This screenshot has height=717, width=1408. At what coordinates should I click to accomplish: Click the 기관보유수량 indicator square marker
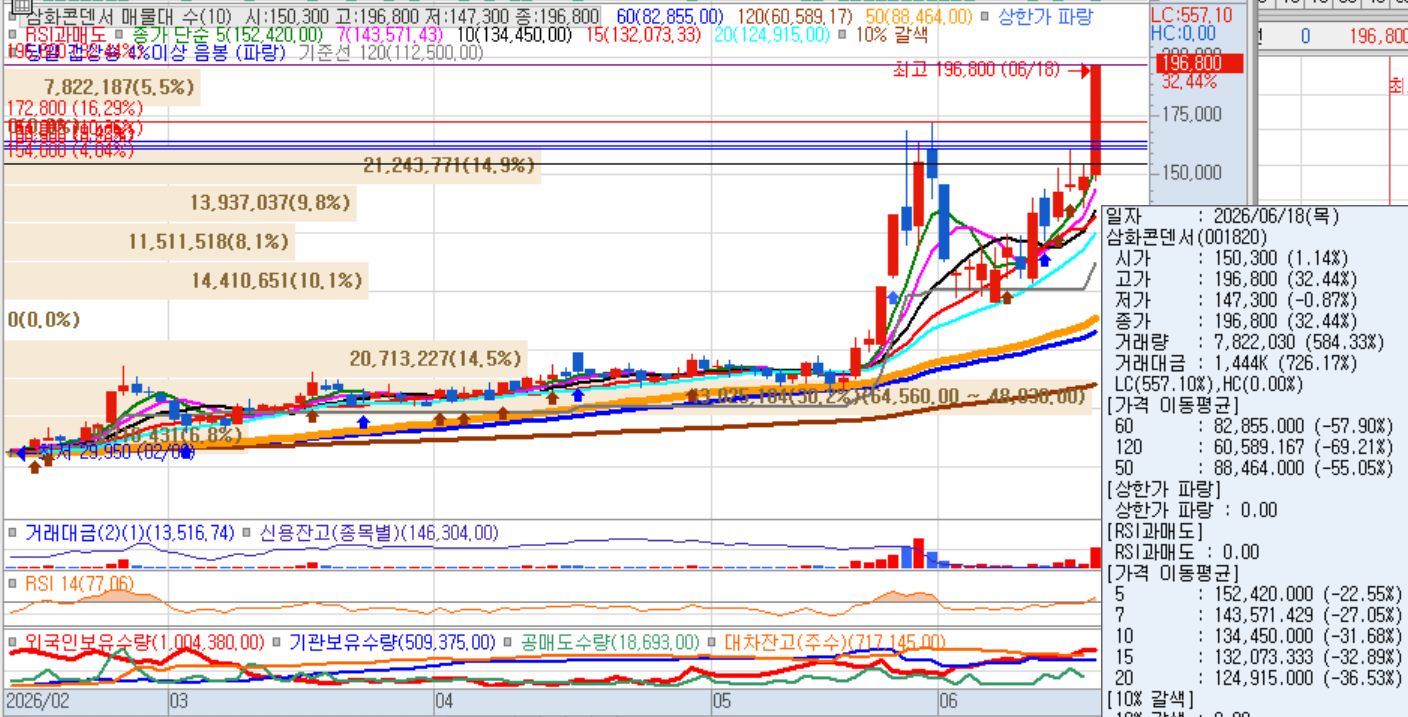pos(278,642)
